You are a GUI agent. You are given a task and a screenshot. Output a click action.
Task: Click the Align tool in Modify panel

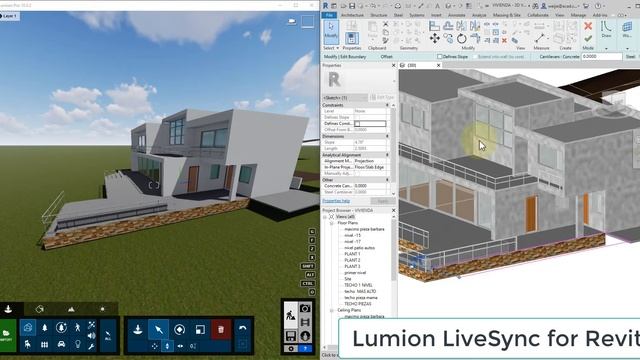(x=434, y=26)
